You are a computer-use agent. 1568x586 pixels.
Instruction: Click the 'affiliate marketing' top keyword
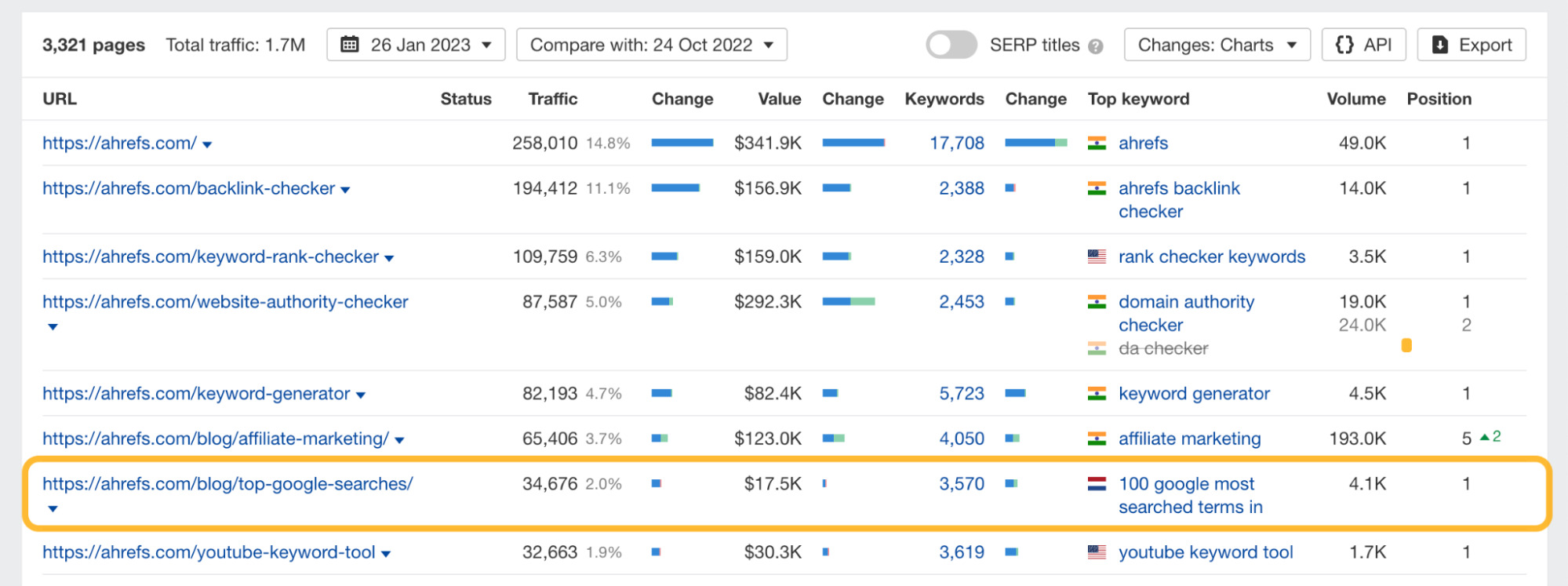tap(1190, 439)
